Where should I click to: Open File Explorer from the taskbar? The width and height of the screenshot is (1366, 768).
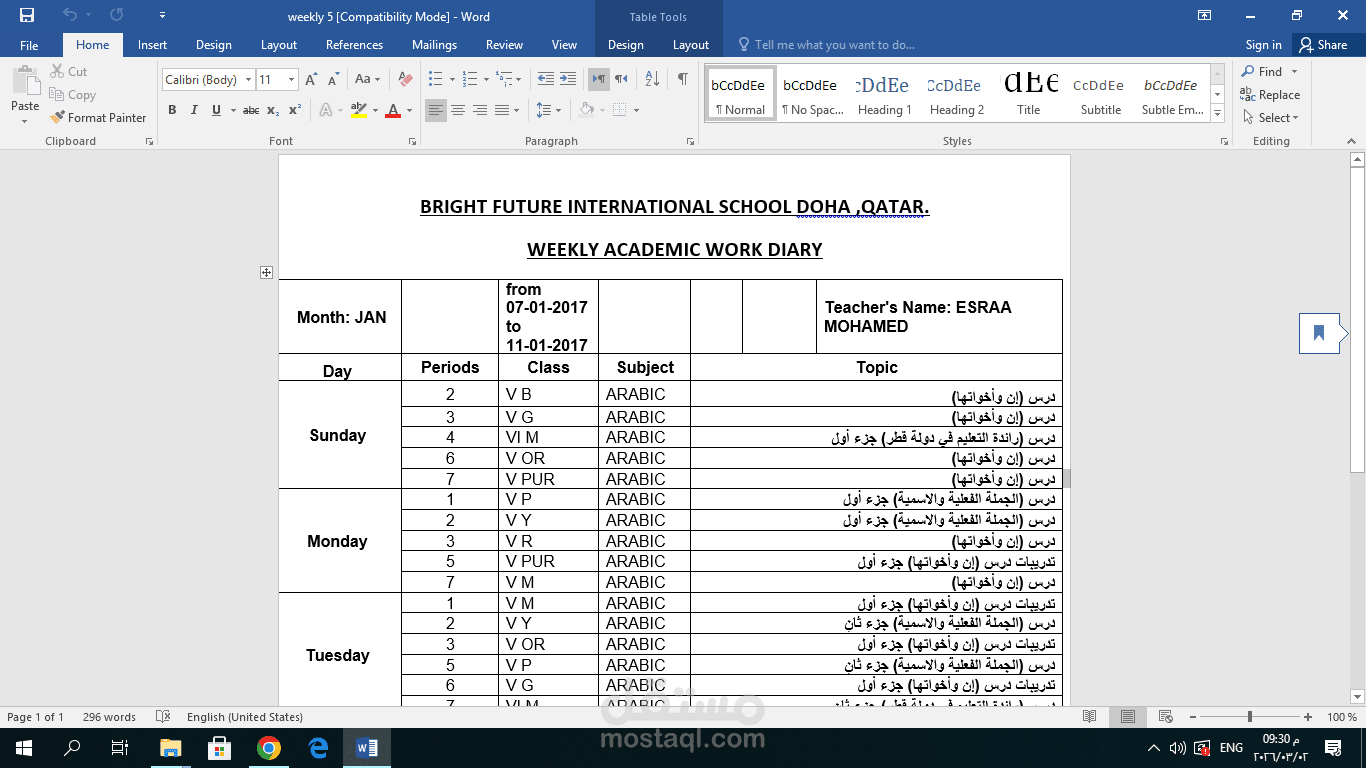[x=170, y=747]
